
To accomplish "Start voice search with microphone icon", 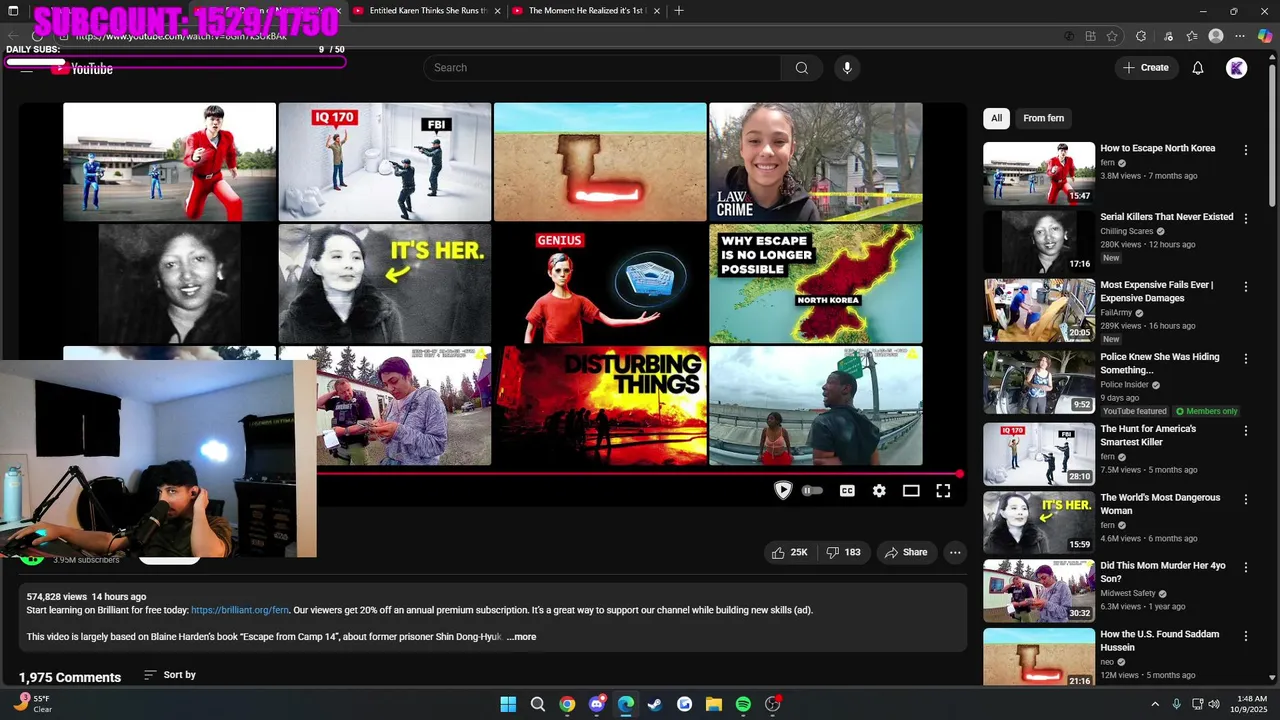I will pos(847,68).
